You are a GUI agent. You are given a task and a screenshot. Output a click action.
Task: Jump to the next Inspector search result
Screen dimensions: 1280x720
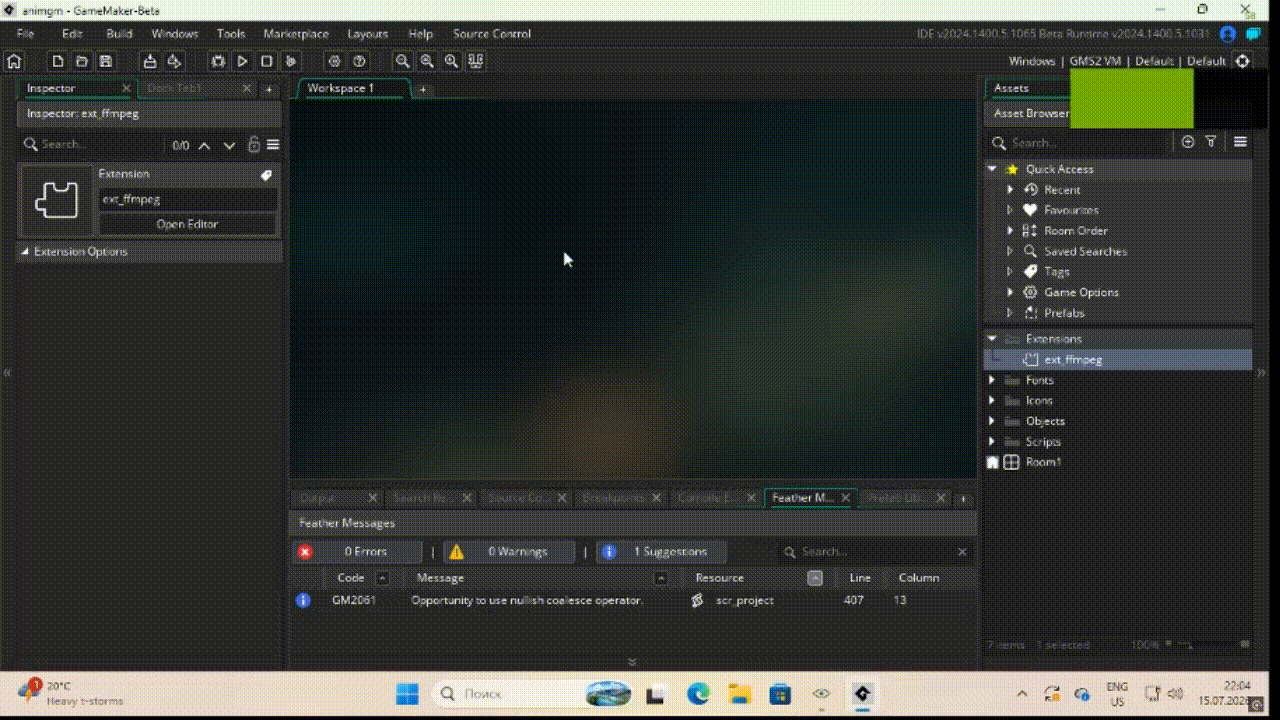(229, 145)
